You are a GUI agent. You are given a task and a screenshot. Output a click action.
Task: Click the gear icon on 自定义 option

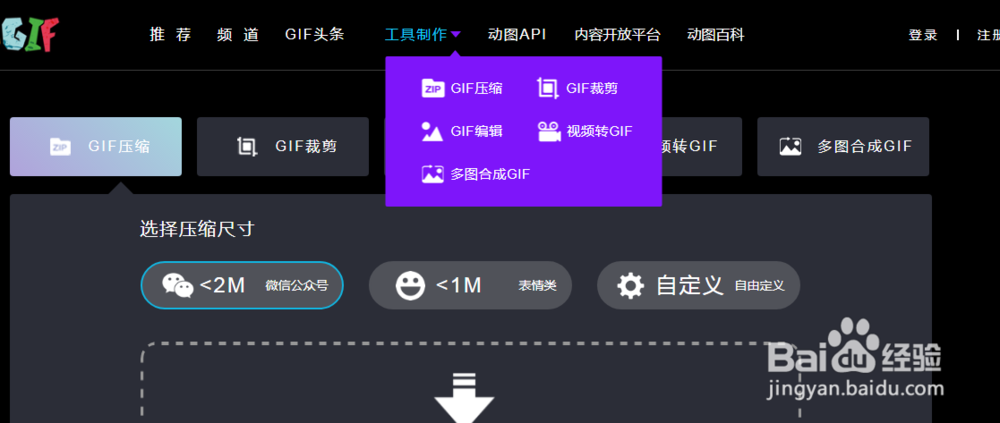click(631, 285)
